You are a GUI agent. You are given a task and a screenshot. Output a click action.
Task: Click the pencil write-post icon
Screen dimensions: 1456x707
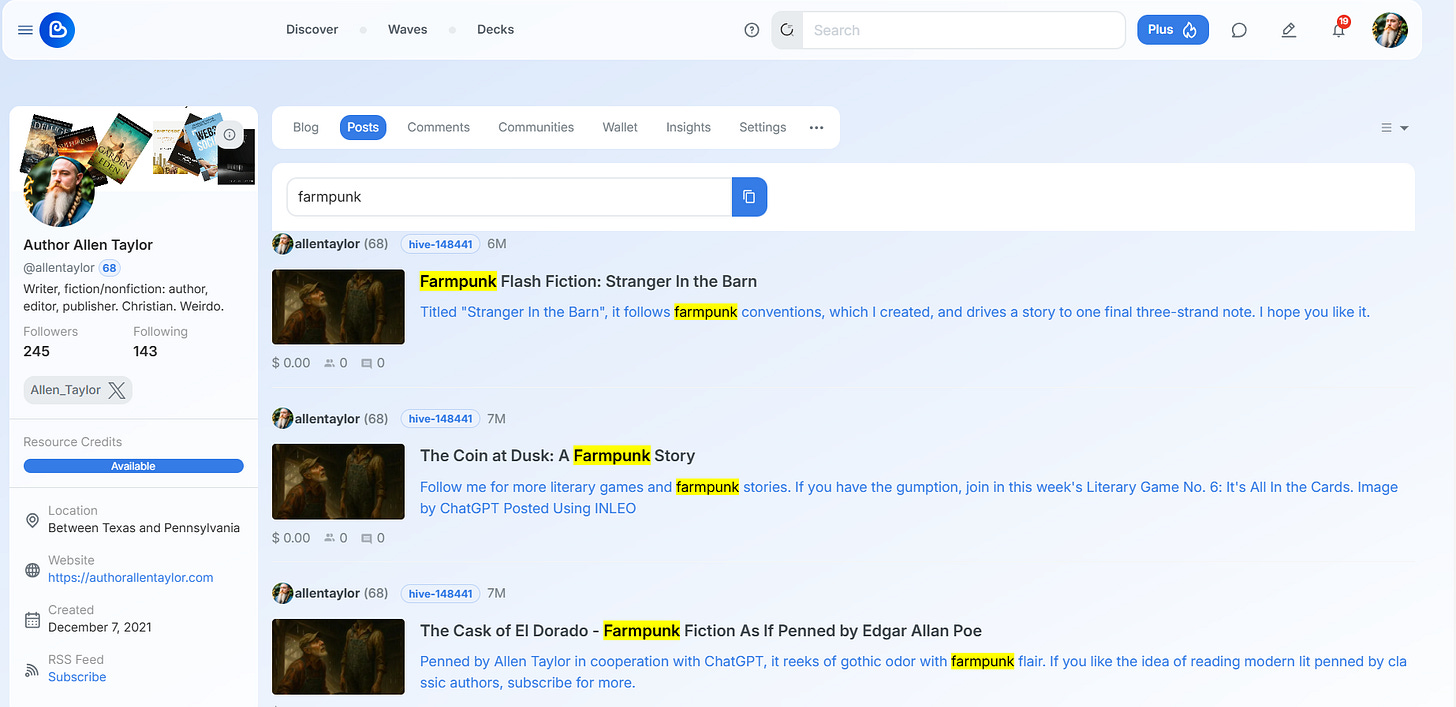tap(1289, 30)
